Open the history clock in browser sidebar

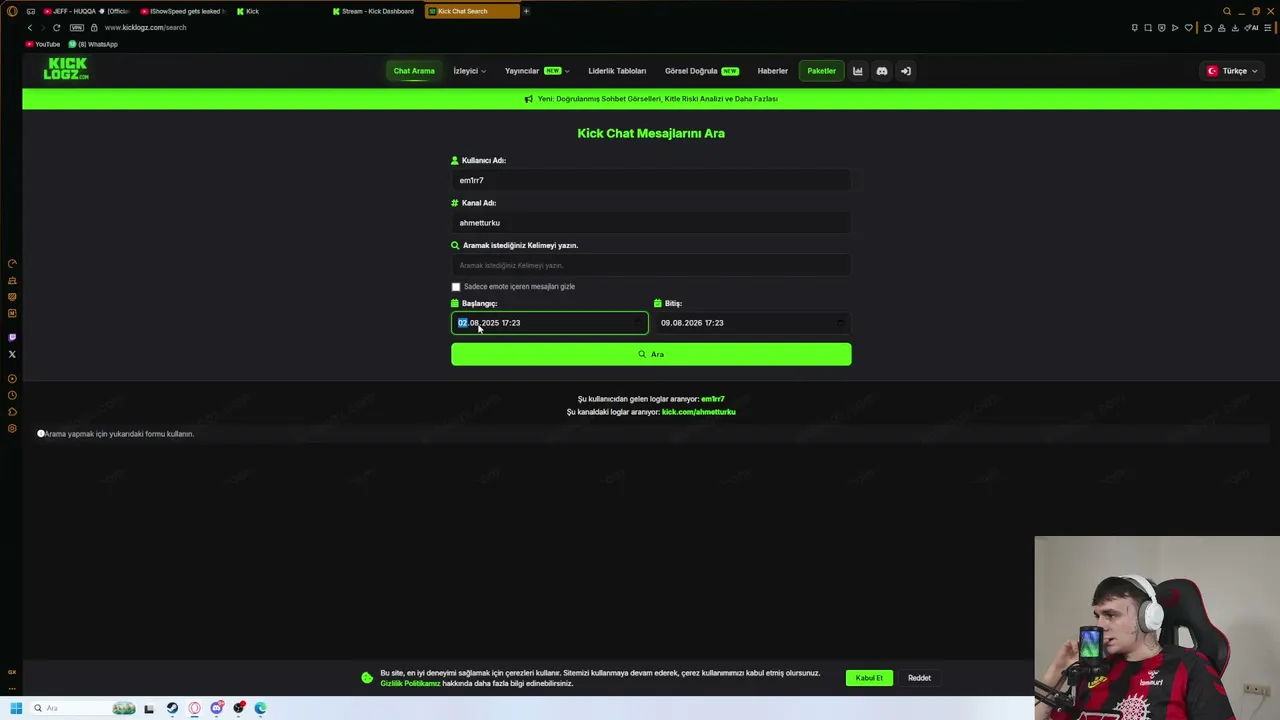pyautogui.click(x=12, y=396)
